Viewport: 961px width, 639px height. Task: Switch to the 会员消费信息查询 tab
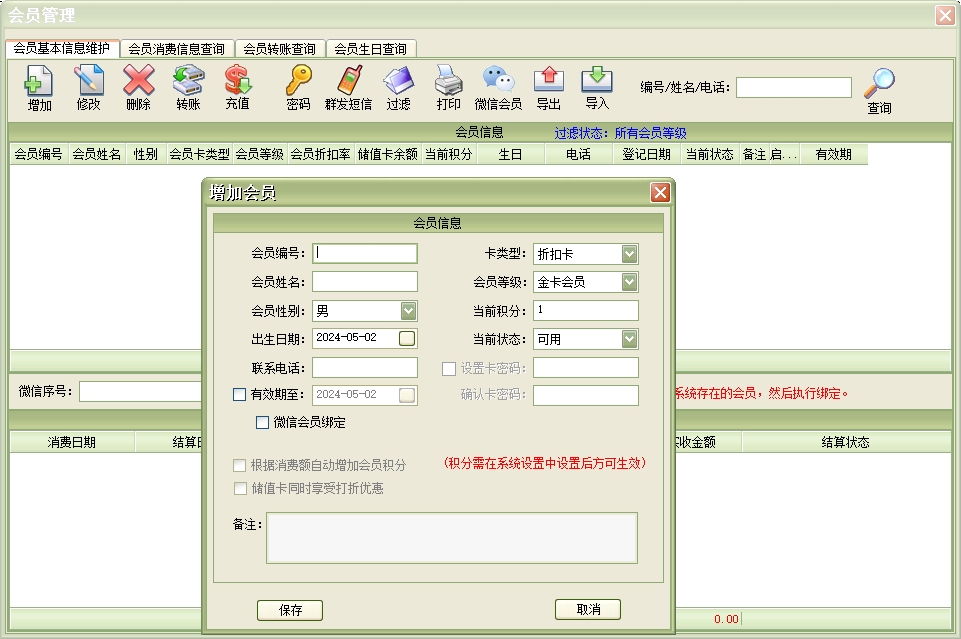tap(177, 49)
